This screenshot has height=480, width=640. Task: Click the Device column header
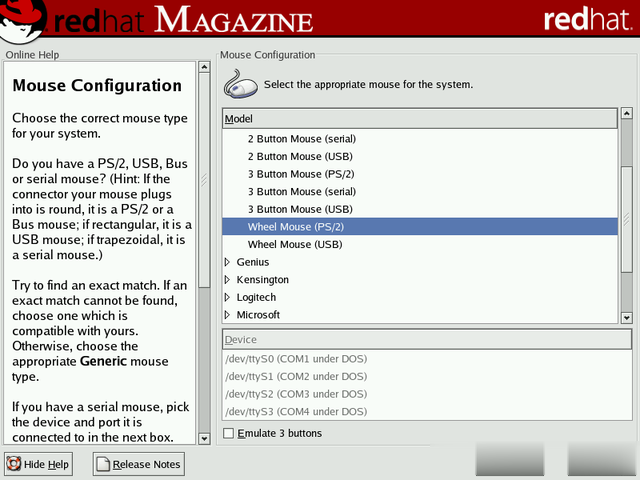tap(427, 339)
